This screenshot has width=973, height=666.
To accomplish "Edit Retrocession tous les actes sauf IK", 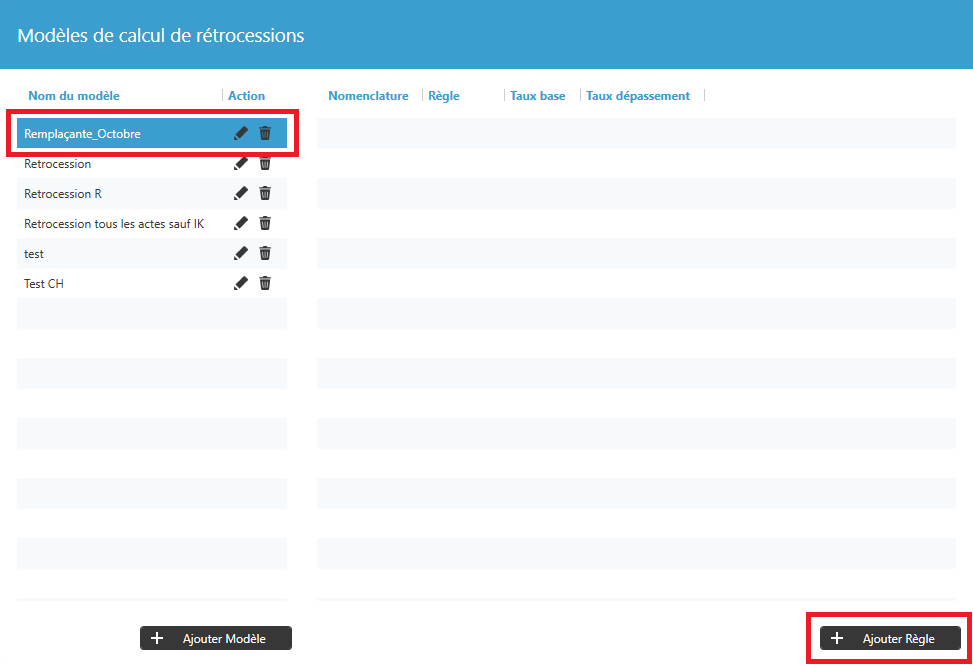I will (240, 223).
